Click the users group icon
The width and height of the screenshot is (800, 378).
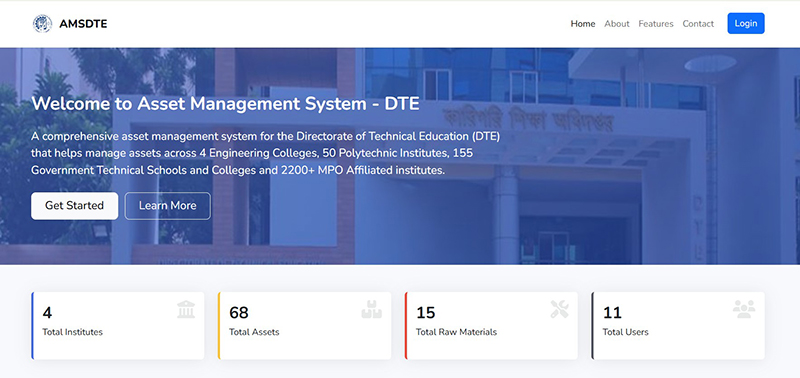[x=744, y=309]
